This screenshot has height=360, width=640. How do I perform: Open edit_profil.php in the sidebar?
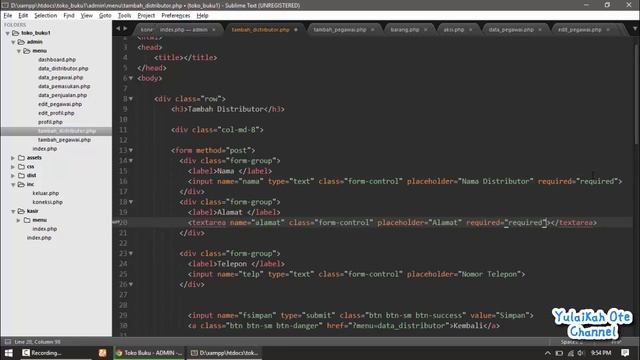tap(56, 113)
